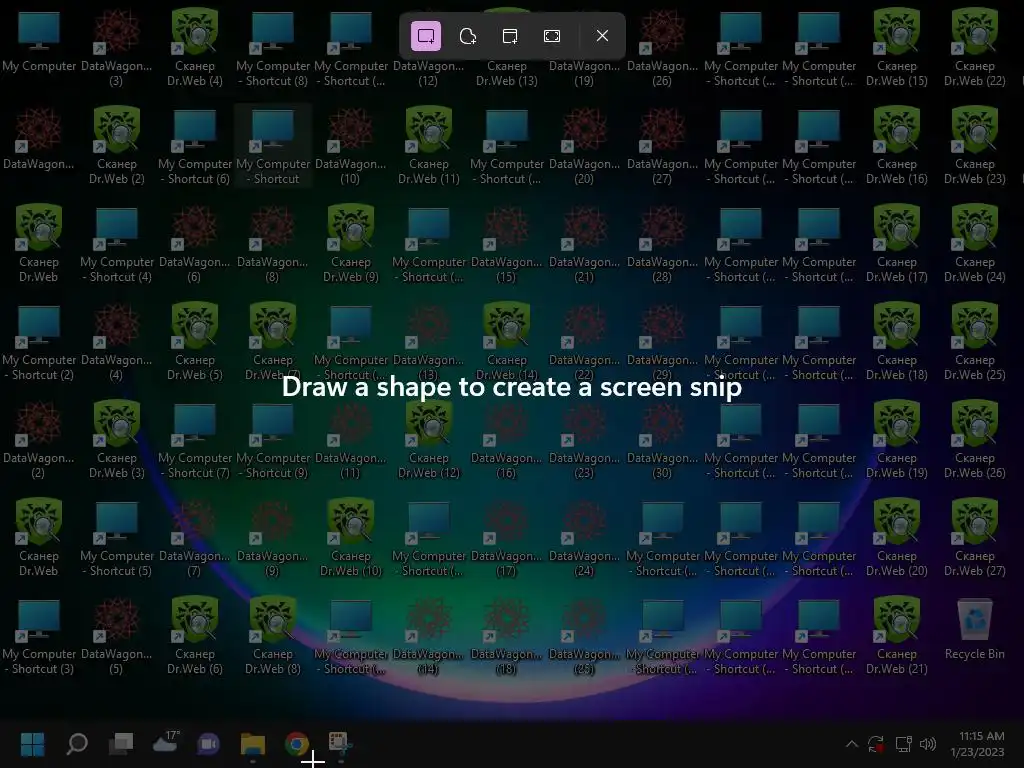The image size is (1024, 768).
Task: Open the weather widget showing 17°
Action: tap(165, 743)
